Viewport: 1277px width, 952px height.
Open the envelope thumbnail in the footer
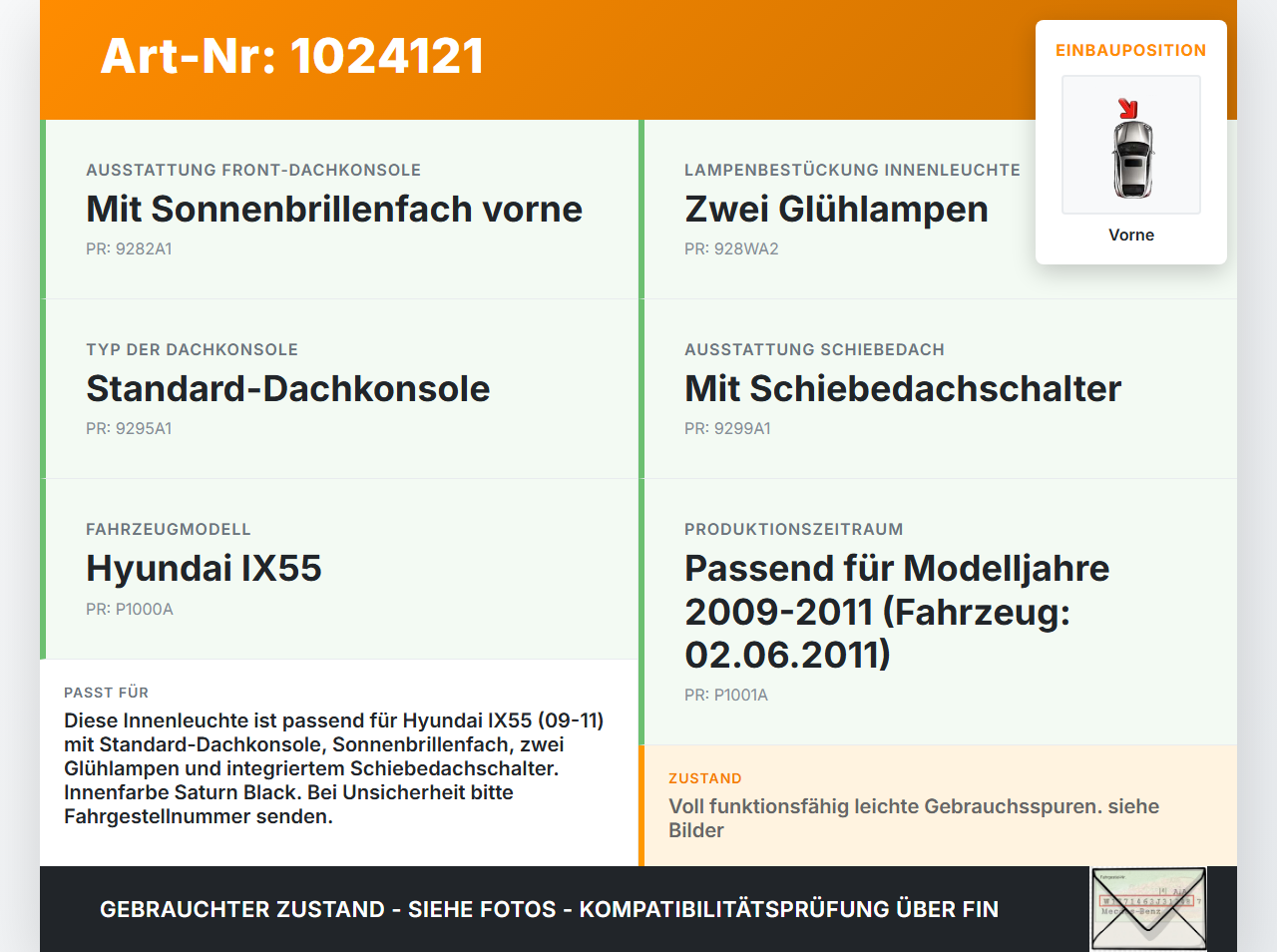click(1148, 909)
